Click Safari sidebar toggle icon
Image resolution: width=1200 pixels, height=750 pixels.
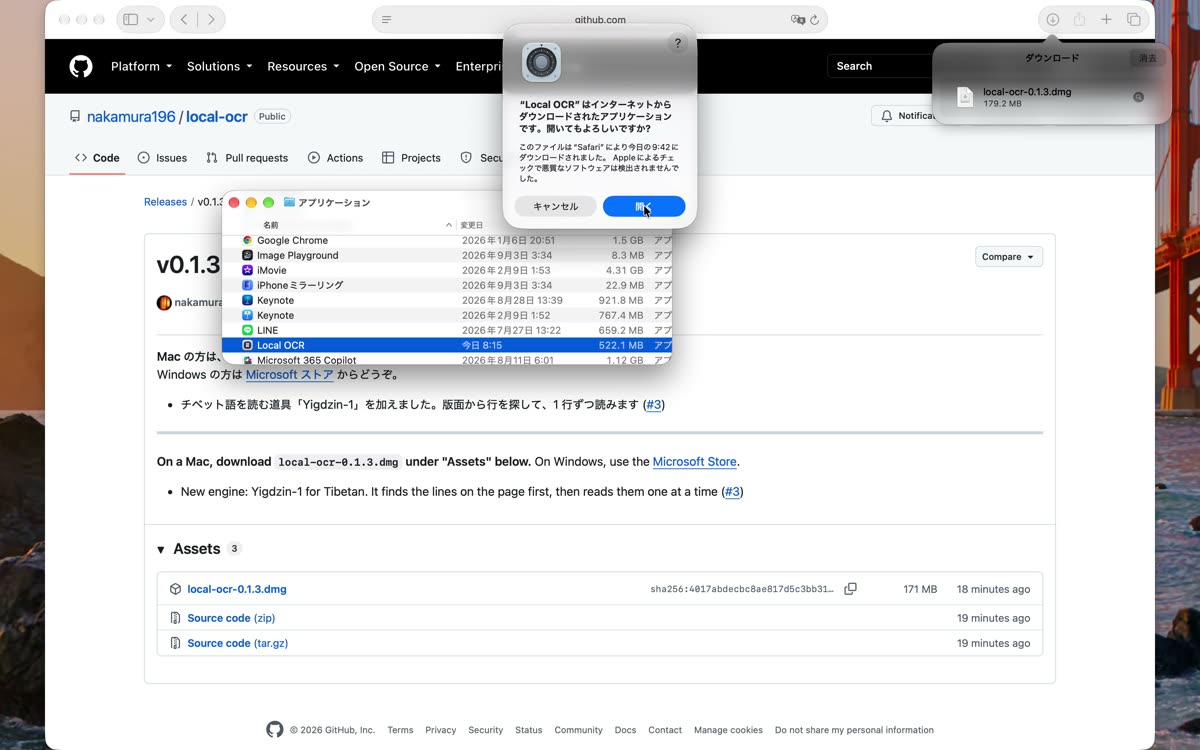pyautogui.click(x=131, y=19)
